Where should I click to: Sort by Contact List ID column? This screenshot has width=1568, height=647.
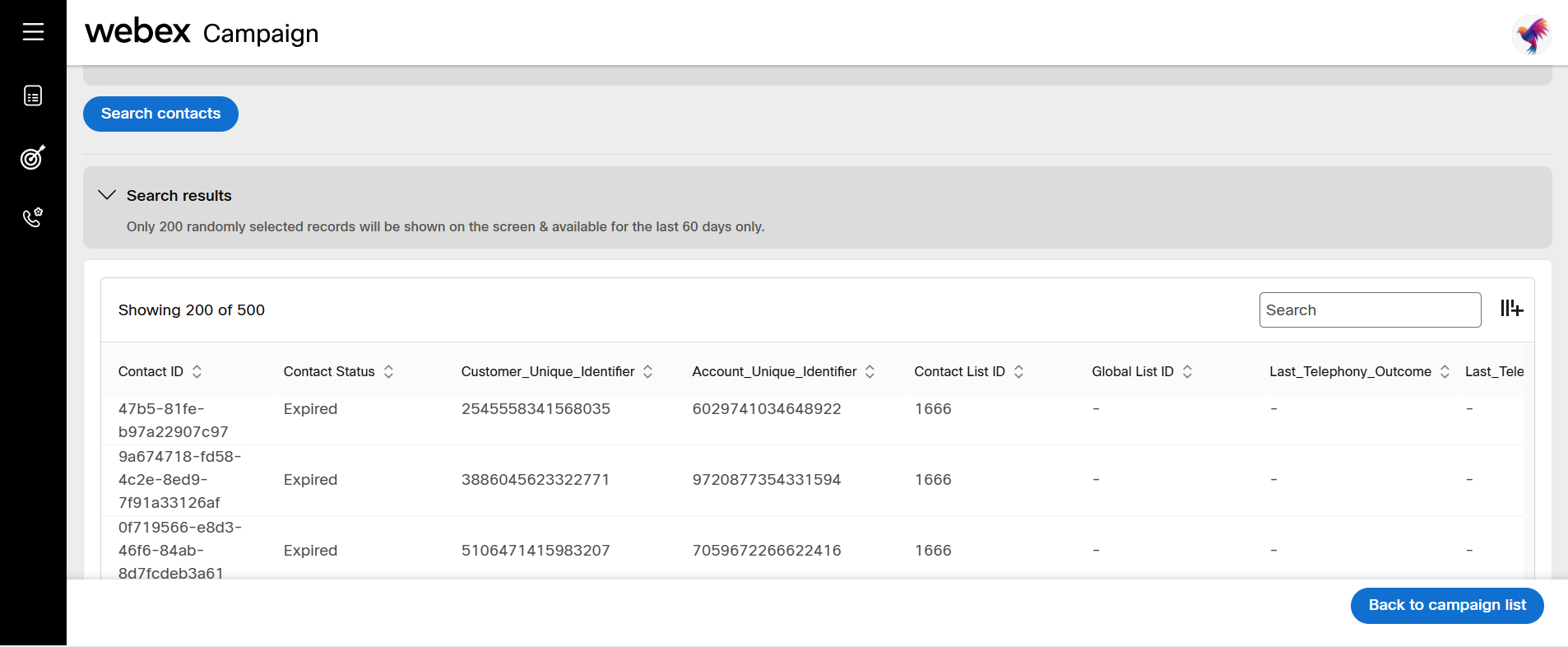pyautogui.click(x=1018, y=371)
